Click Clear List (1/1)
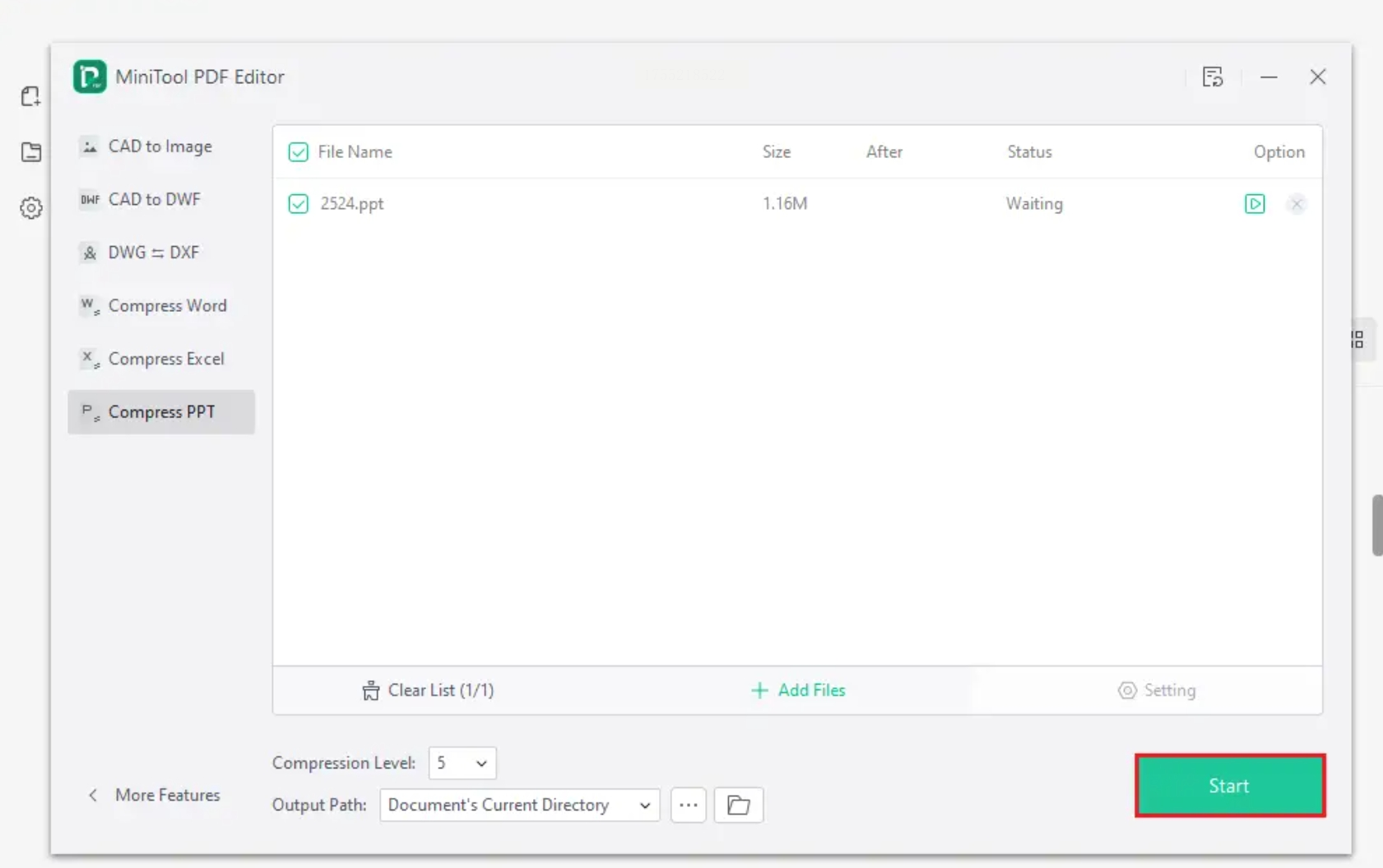 point(428,690)
